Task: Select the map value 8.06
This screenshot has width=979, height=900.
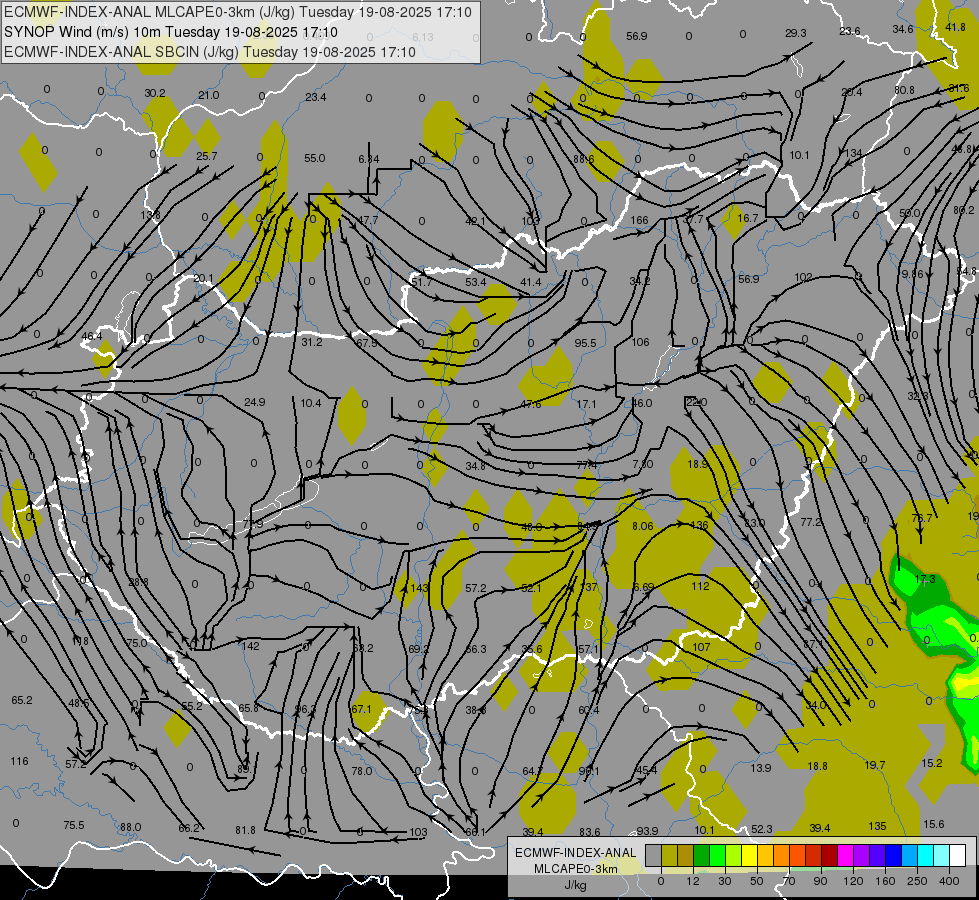Action: (x=642, y=526)
